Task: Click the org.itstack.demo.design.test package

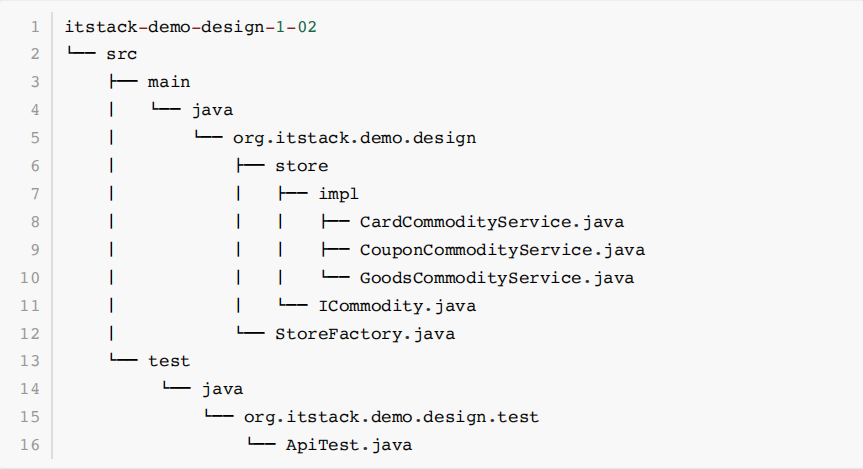Action: click(x=391, y=416)
